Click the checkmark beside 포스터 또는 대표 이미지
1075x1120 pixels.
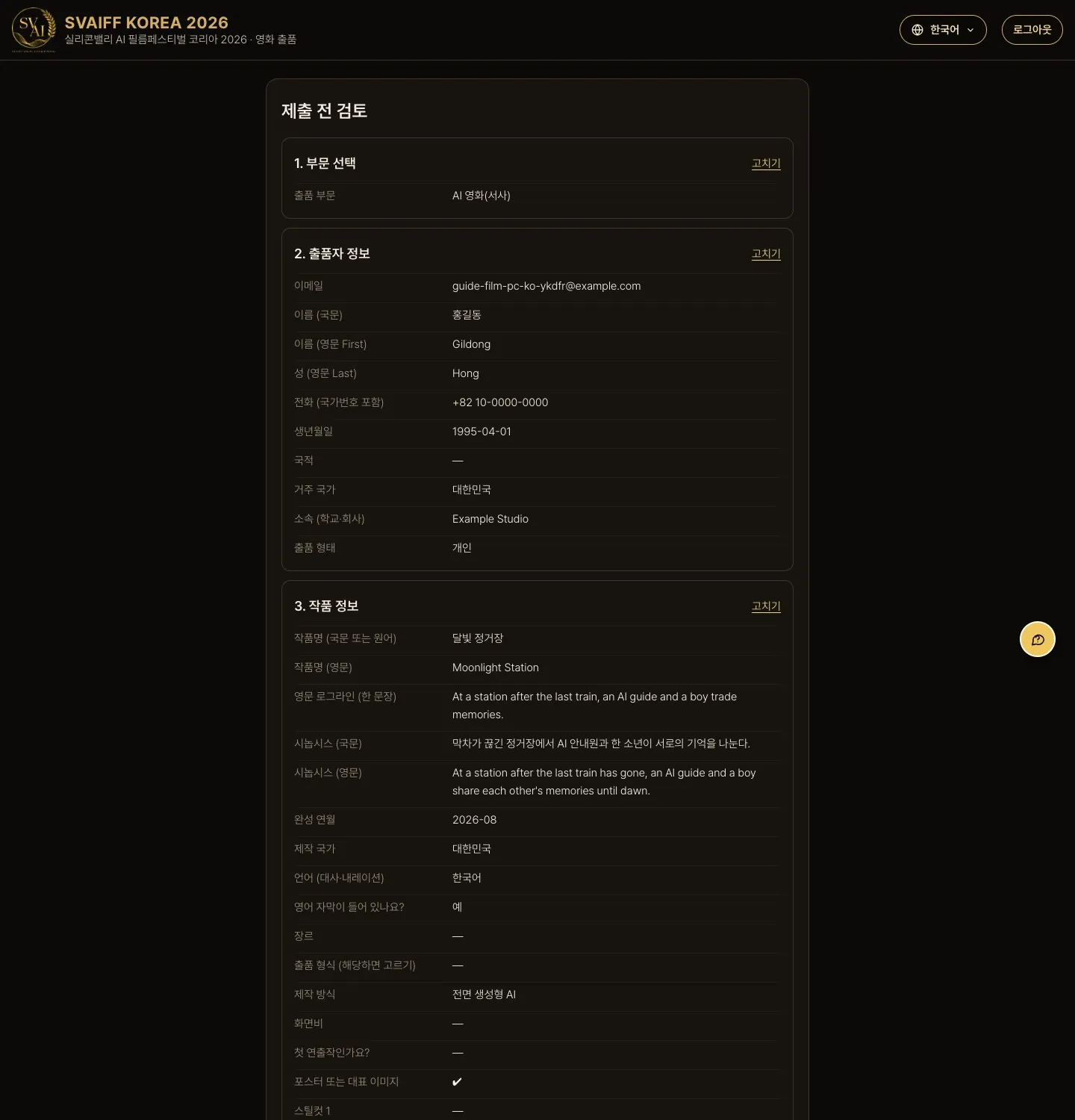458,1082
